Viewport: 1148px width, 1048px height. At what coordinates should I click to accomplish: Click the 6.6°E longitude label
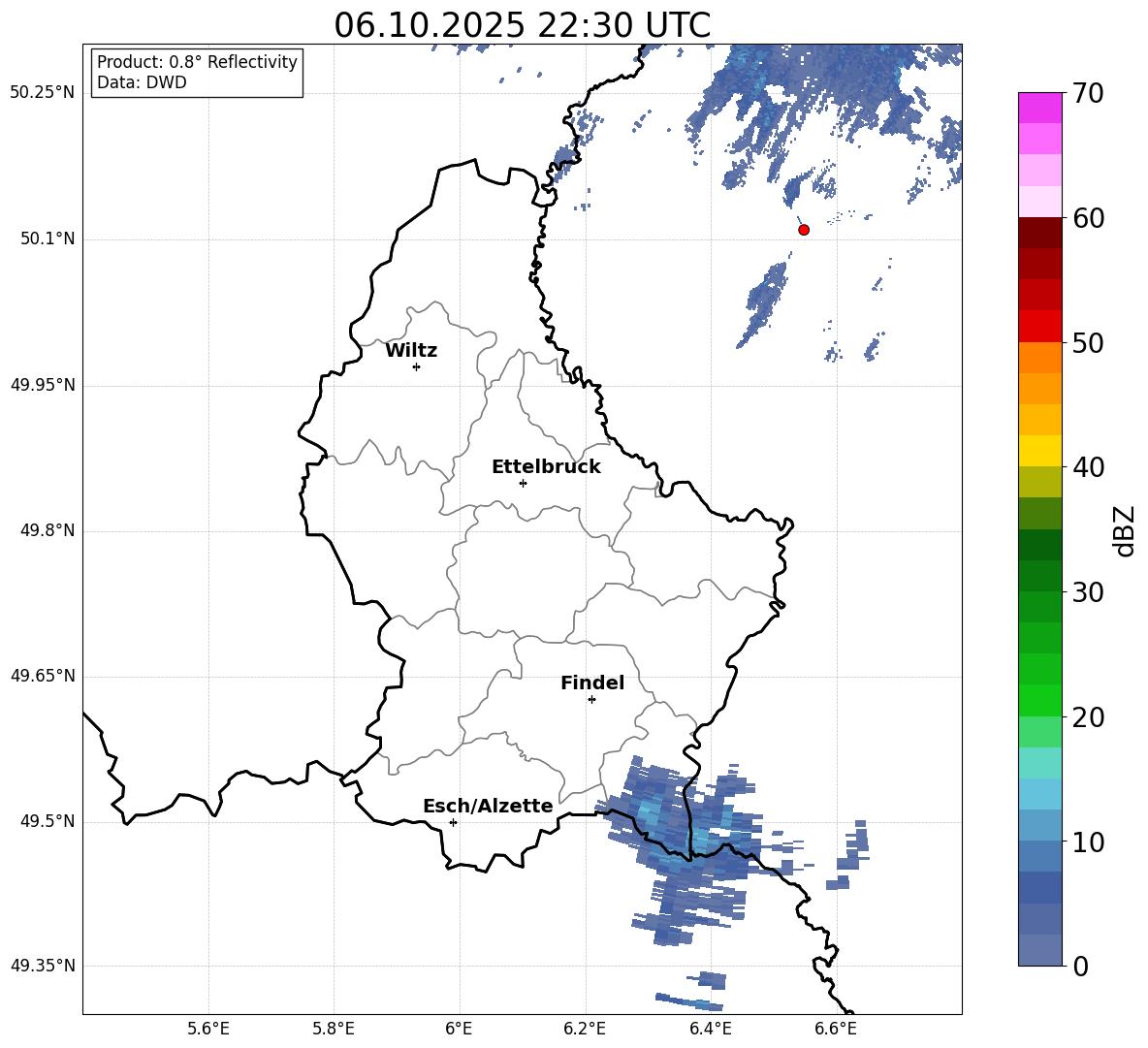(836, 1029)
